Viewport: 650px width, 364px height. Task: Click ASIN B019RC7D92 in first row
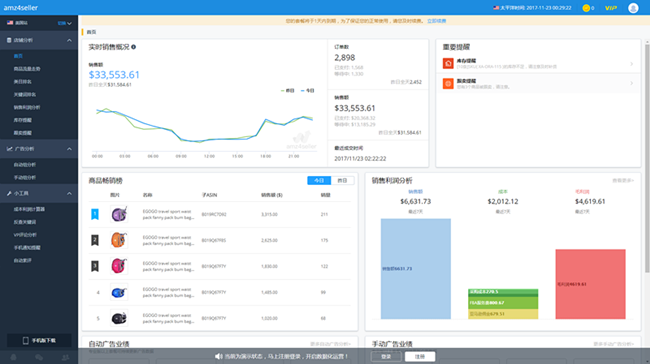coord(214,214)
